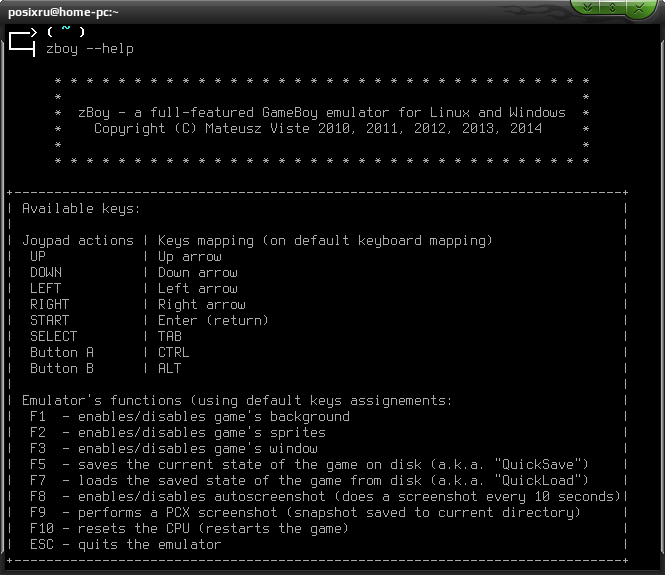This screenshot has width=665, height=575.
Task: Click the F9 PCX screenshot description line
Action: [x=305, y=513]
